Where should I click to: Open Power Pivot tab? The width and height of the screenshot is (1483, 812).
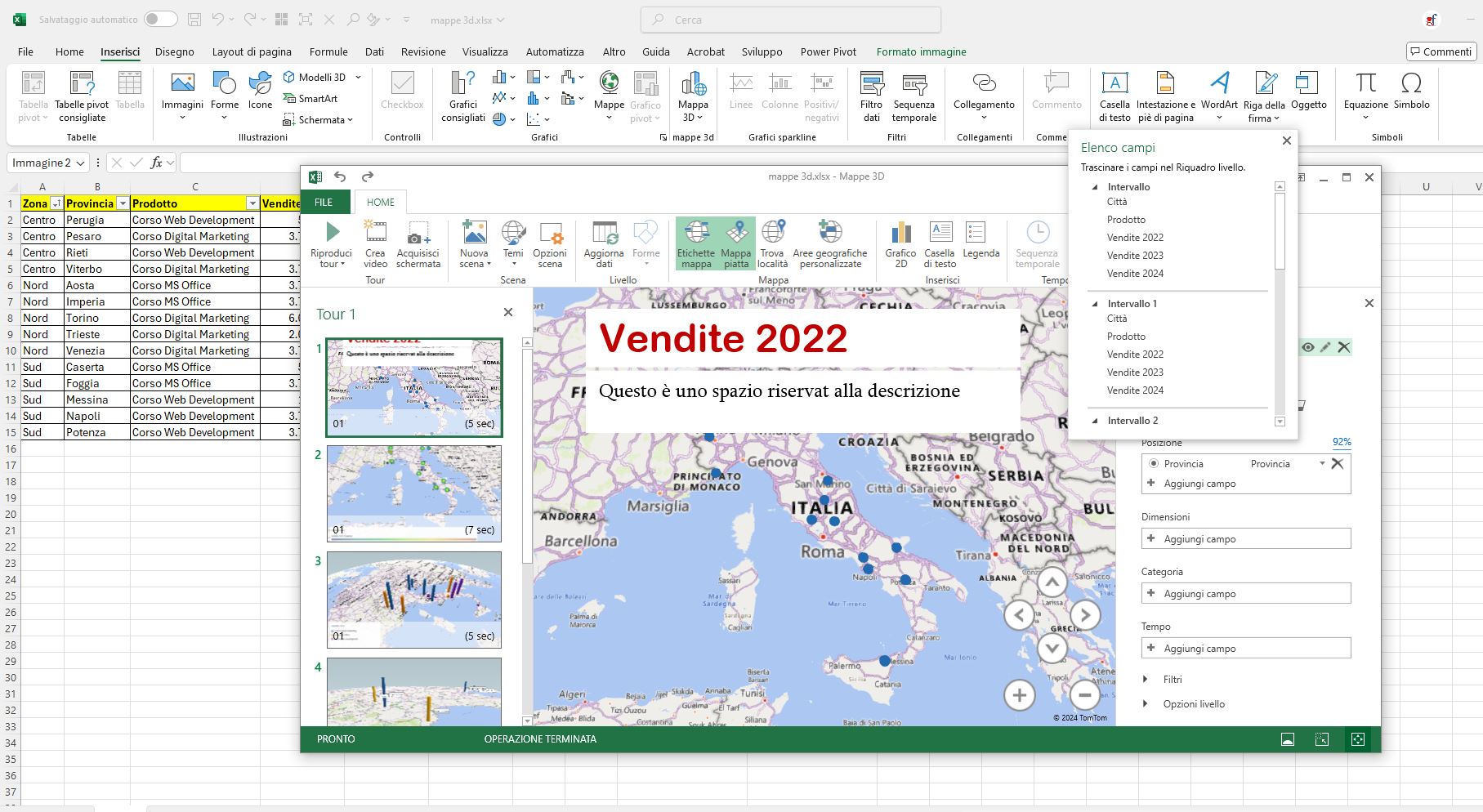pos(828,51)
